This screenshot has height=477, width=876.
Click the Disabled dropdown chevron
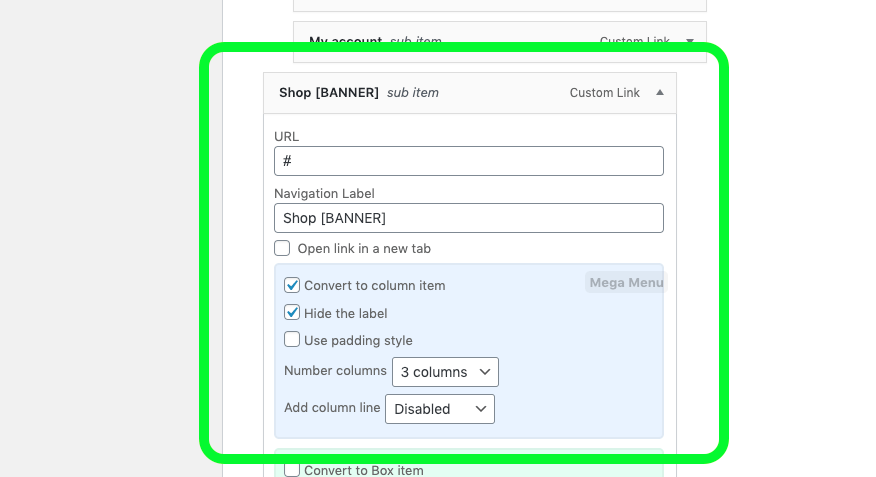480,409
